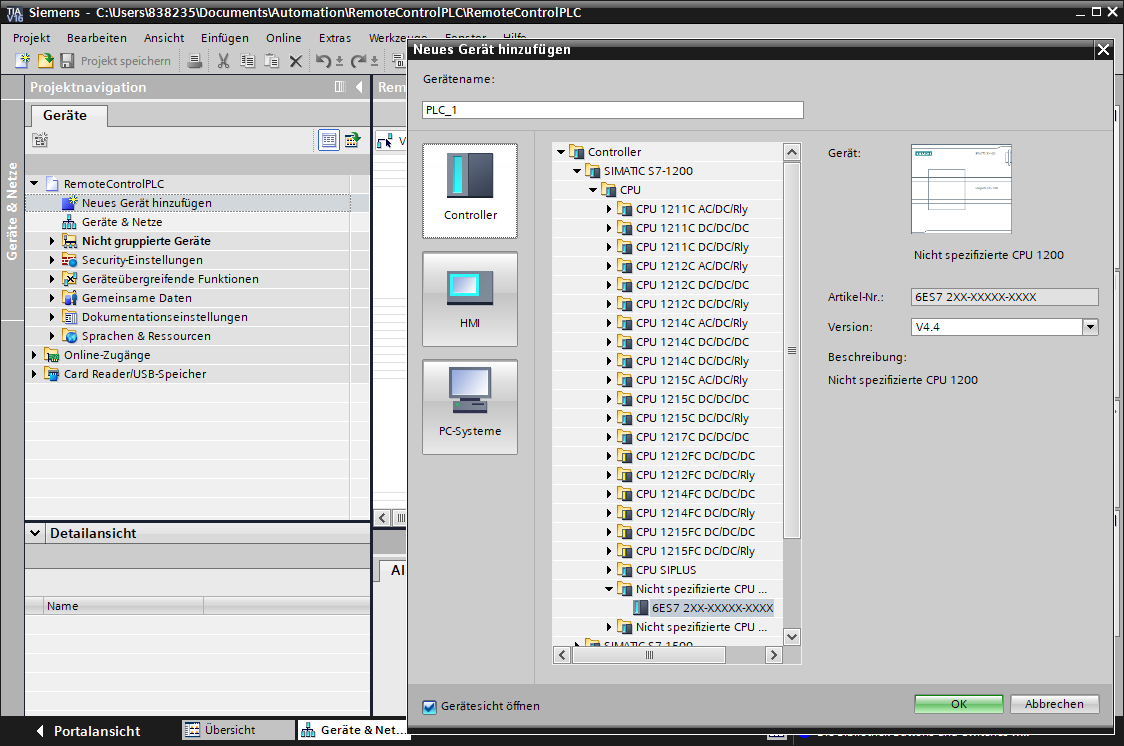Select the HMI device type button
Viewport: 1124px width, 746px height.
pyautogui.click(x=470, y=299)
